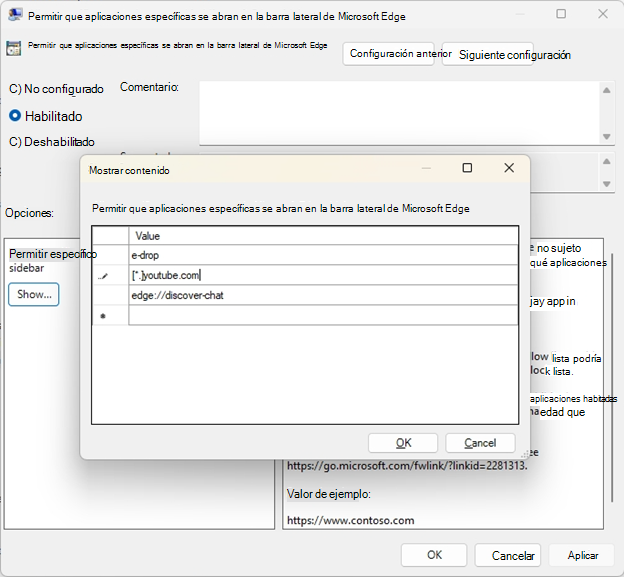Click the empty new-entry value row
624x577 pixels.
323,316
